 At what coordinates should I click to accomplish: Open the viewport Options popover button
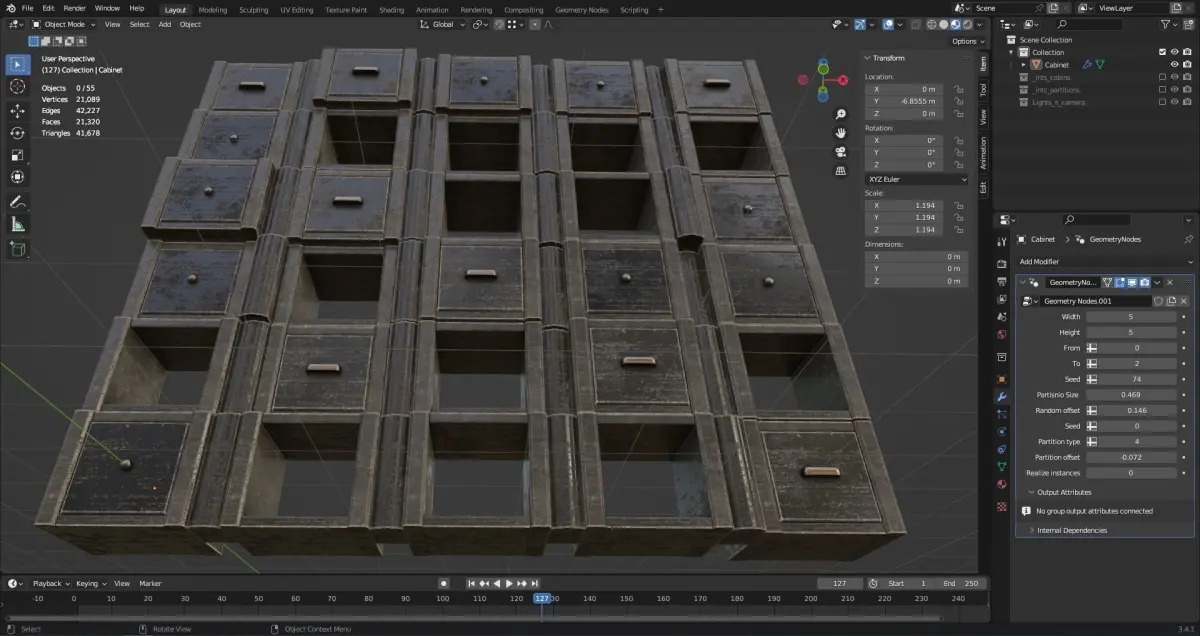click(x=967, y=41)
